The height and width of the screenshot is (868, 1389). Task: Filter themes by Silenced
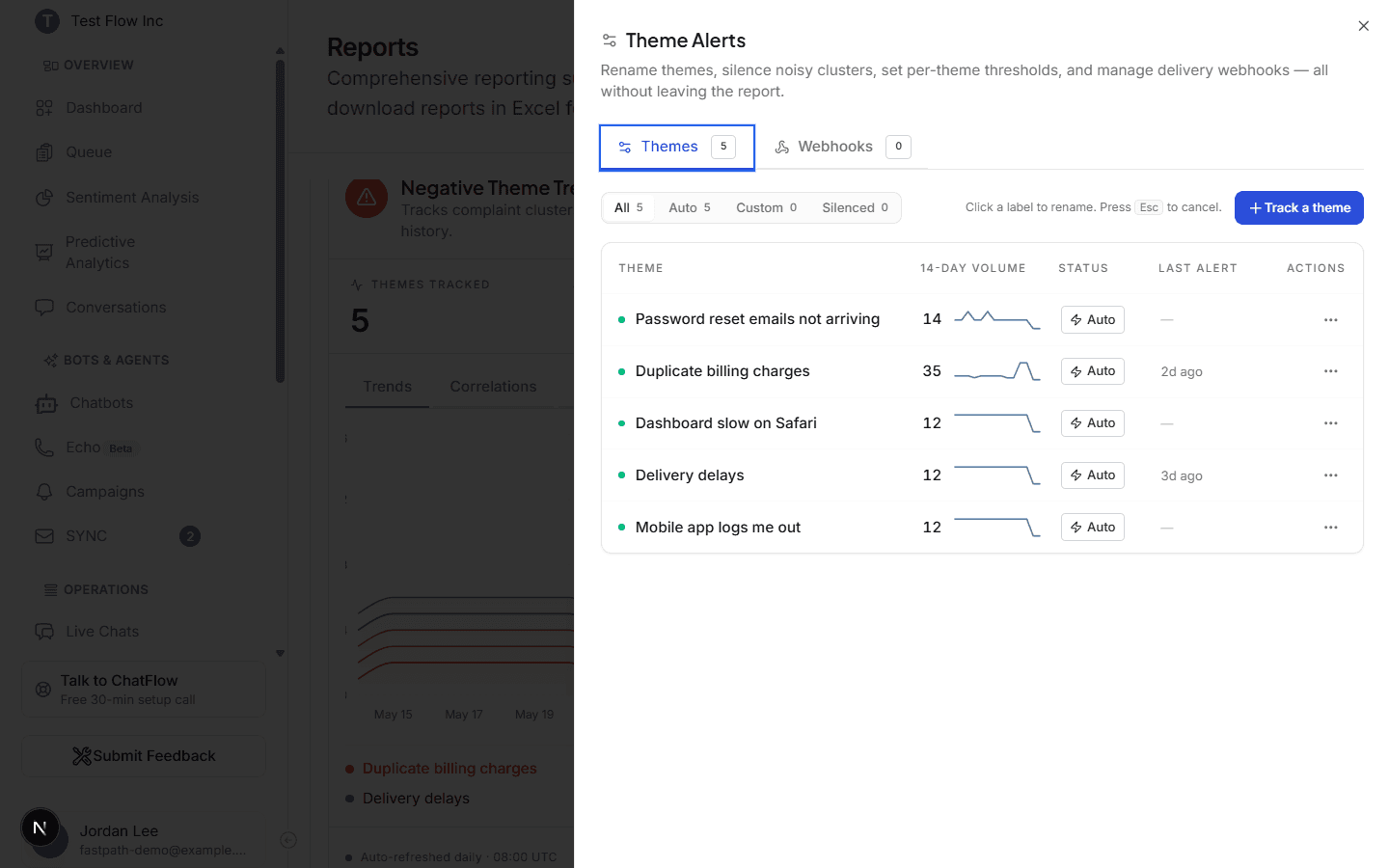855,207
